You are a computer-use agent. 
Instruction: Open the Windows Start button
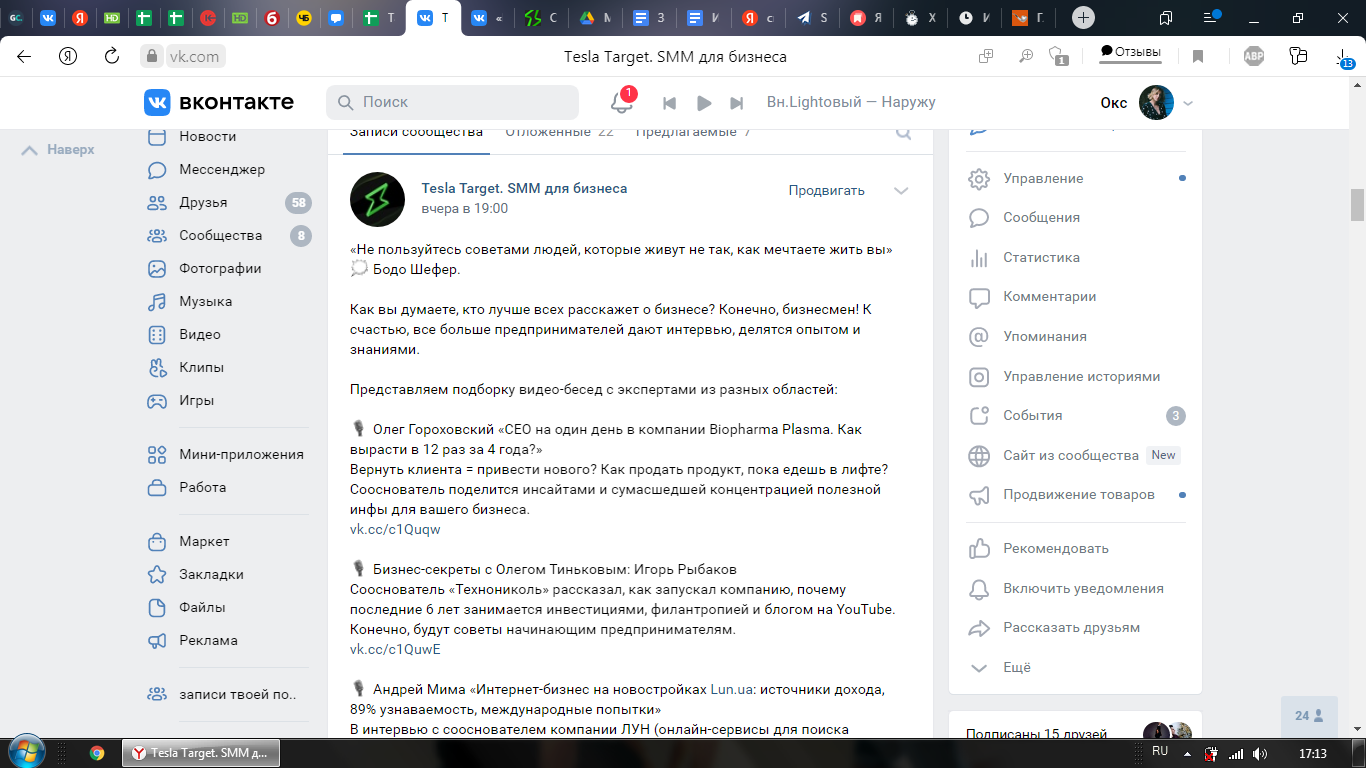pos(25,751)
